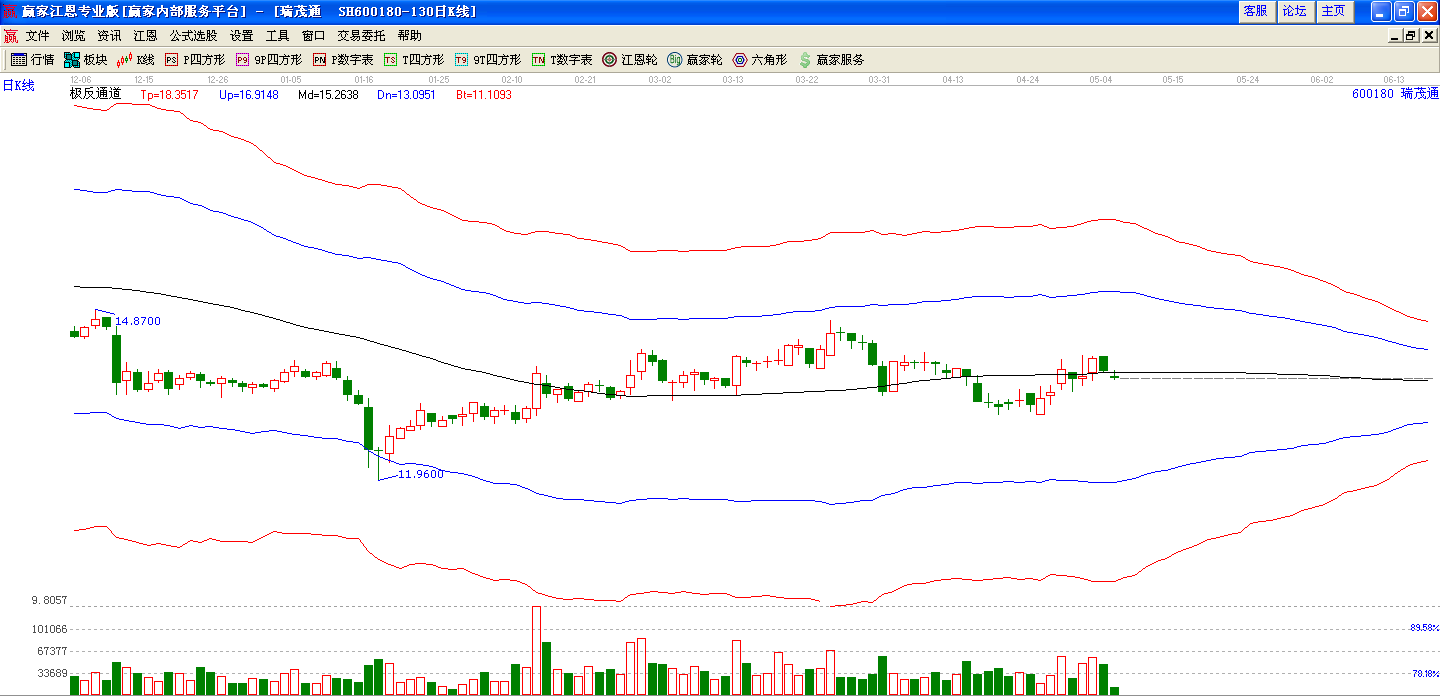Minimize the inner chart child window

click(1396, 36)
